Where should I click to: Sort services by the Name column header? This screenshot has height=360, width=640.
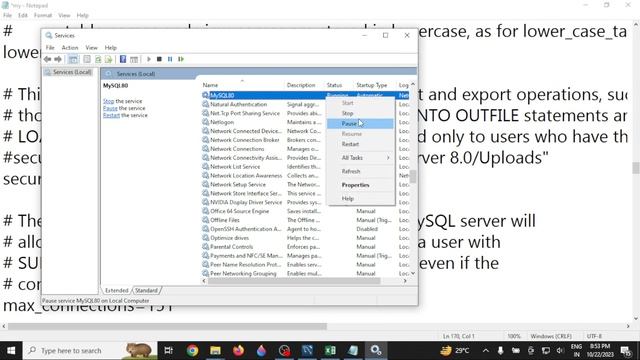pos(242,85)
